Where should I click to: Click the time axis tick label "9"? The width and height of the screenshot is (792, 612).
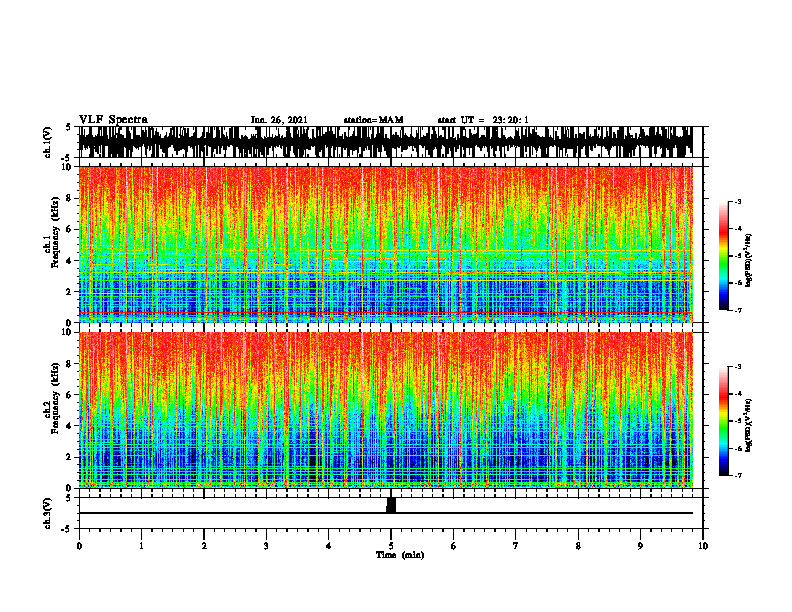pyautogui.click(x=640, y=546)
